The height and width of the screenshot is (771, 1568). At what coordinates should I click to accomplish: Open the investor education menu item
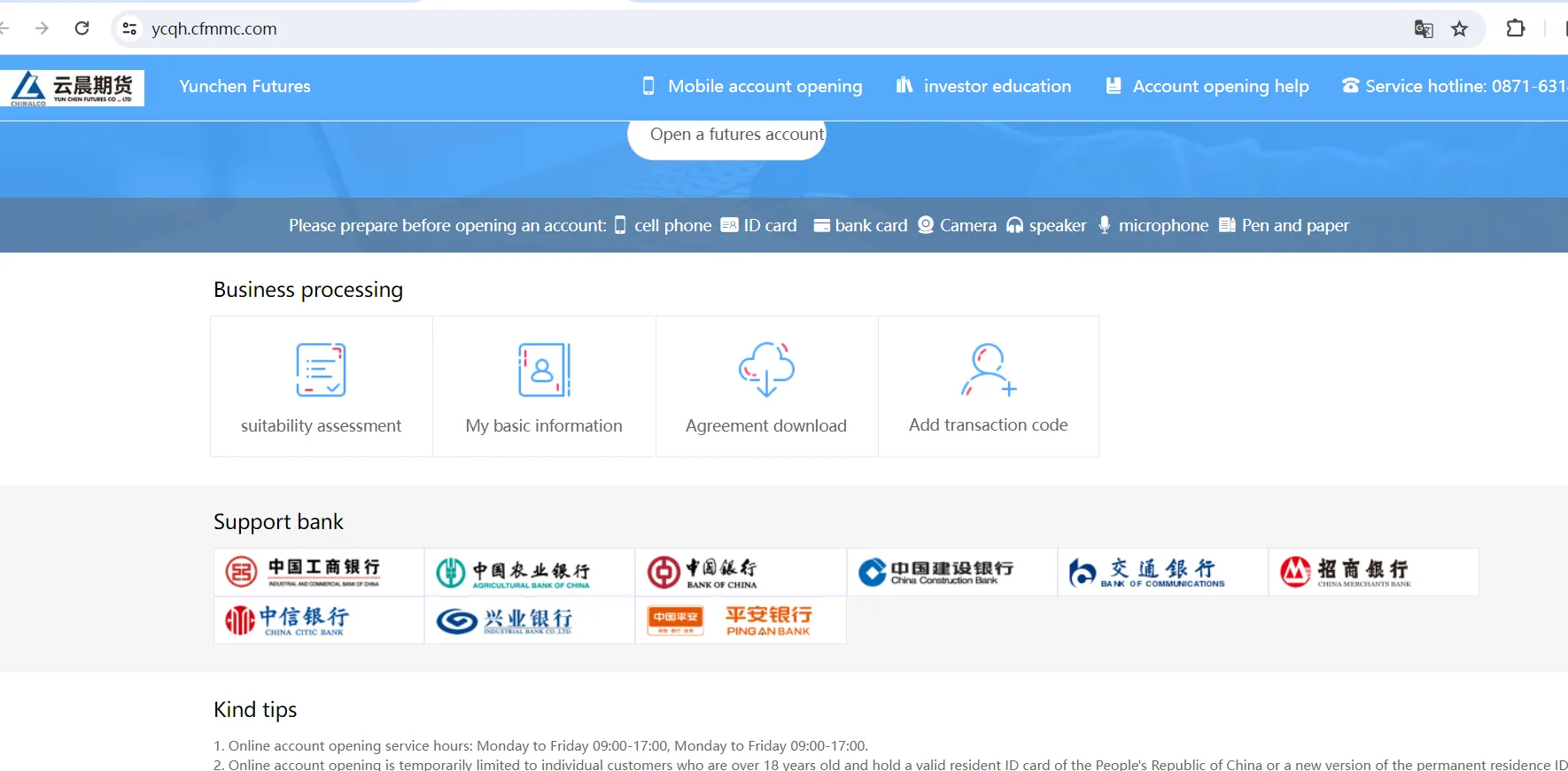(x=997, y=86)
